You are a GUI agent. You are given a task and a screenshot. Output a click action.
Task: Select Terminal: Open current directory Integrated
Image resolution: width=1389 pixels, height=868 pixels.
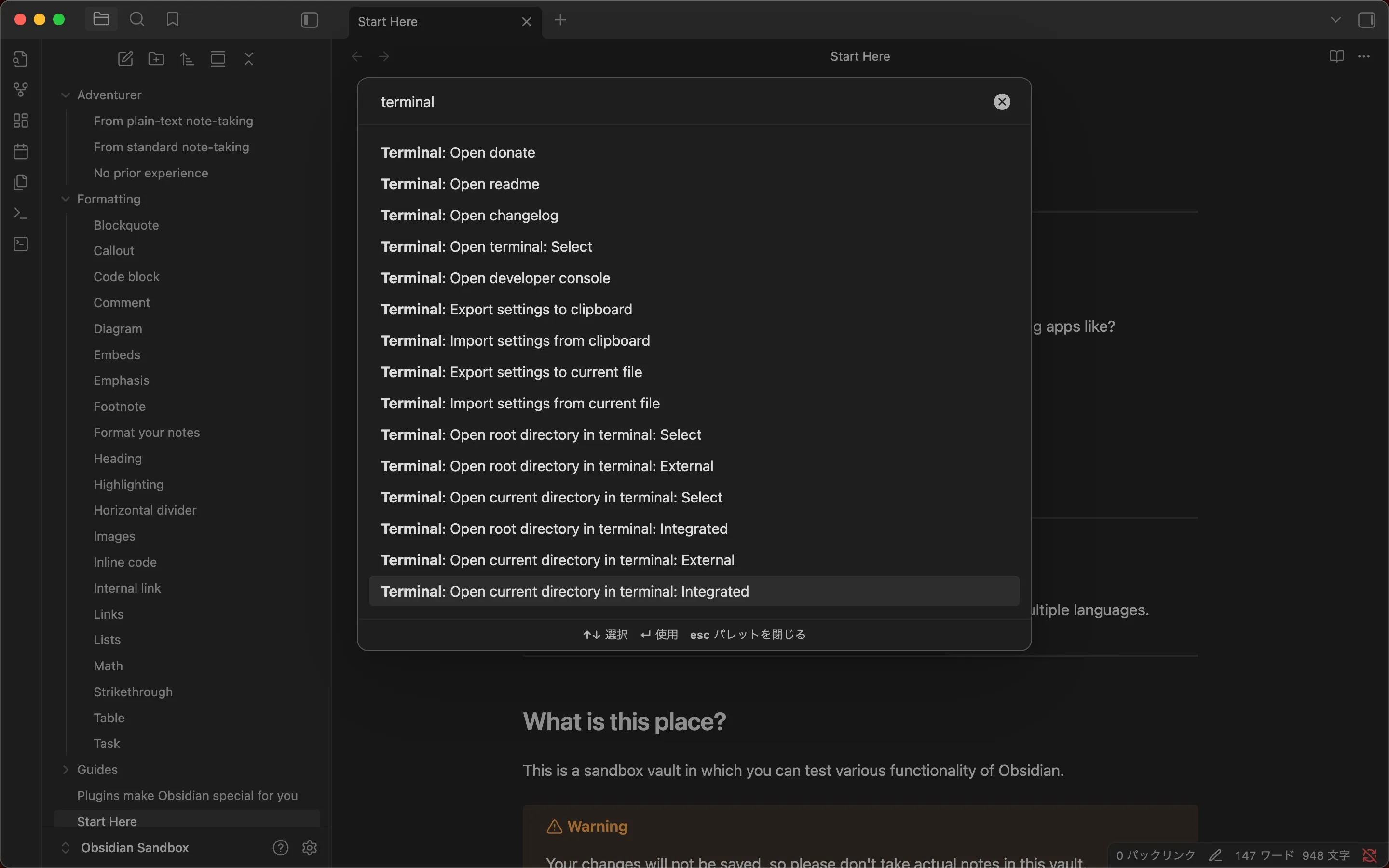565,591
